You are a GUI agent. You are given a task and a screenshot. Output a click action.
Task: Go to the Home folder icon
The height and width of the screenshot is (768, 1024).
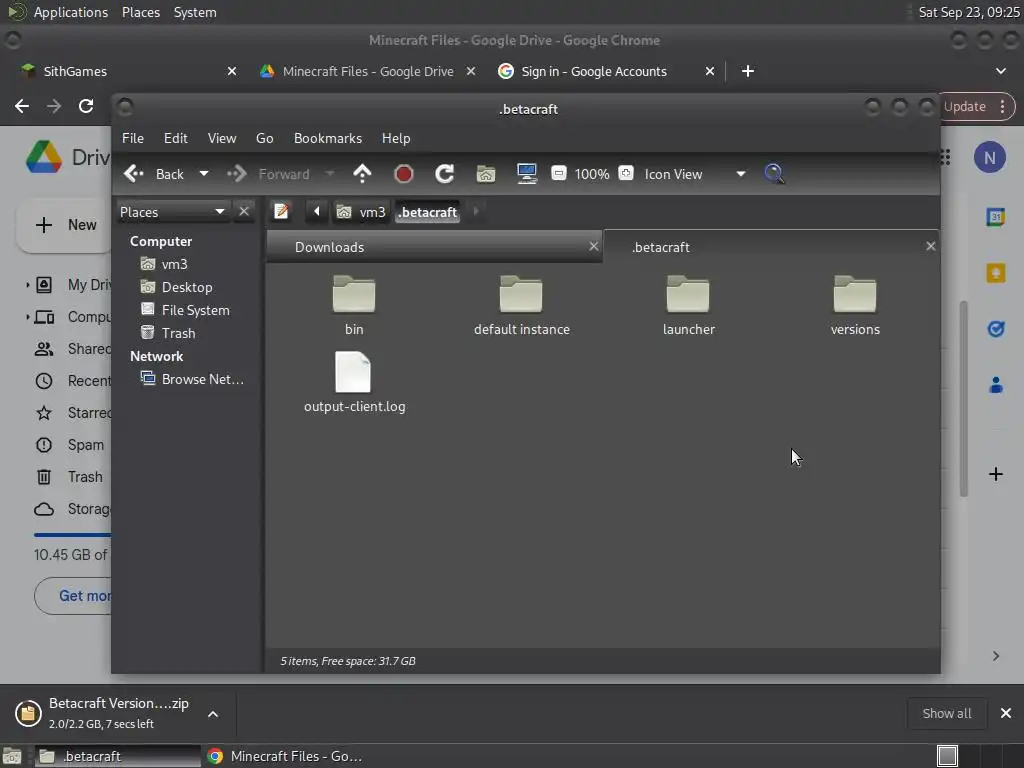pos(486,174)
